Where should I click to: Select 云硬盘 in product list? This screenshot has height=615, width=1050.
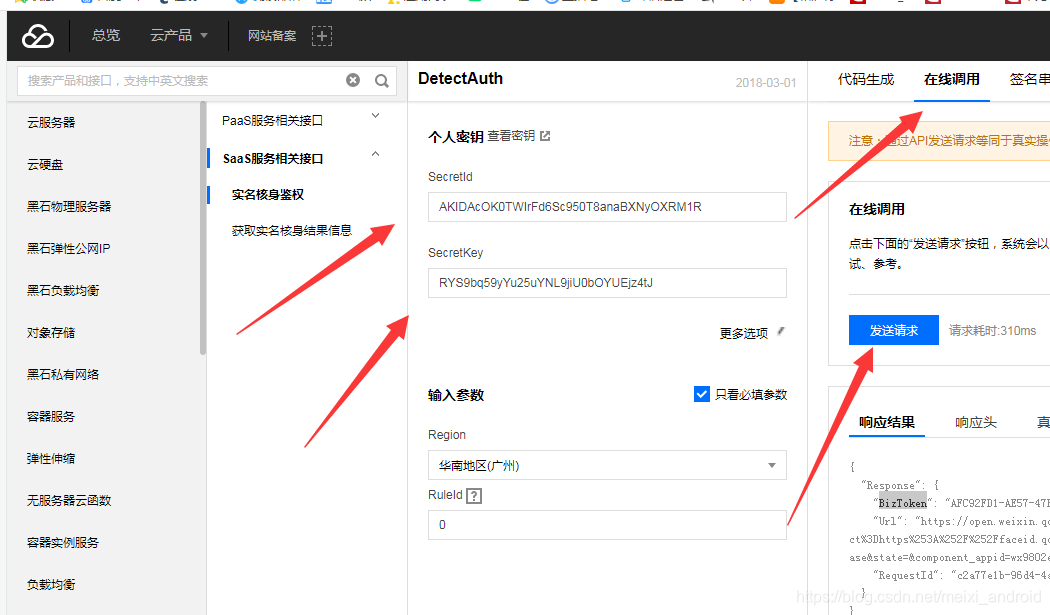(45, 165)
